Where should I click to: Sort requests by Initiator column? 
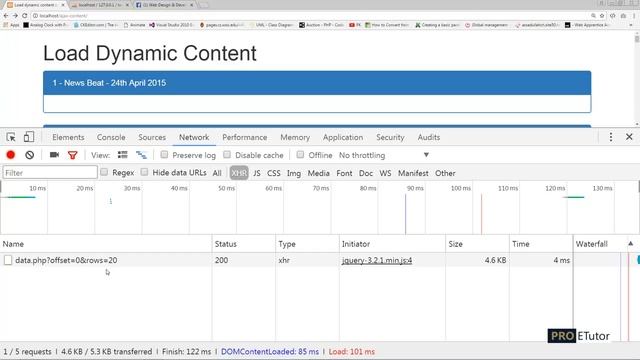pos(392,244)
